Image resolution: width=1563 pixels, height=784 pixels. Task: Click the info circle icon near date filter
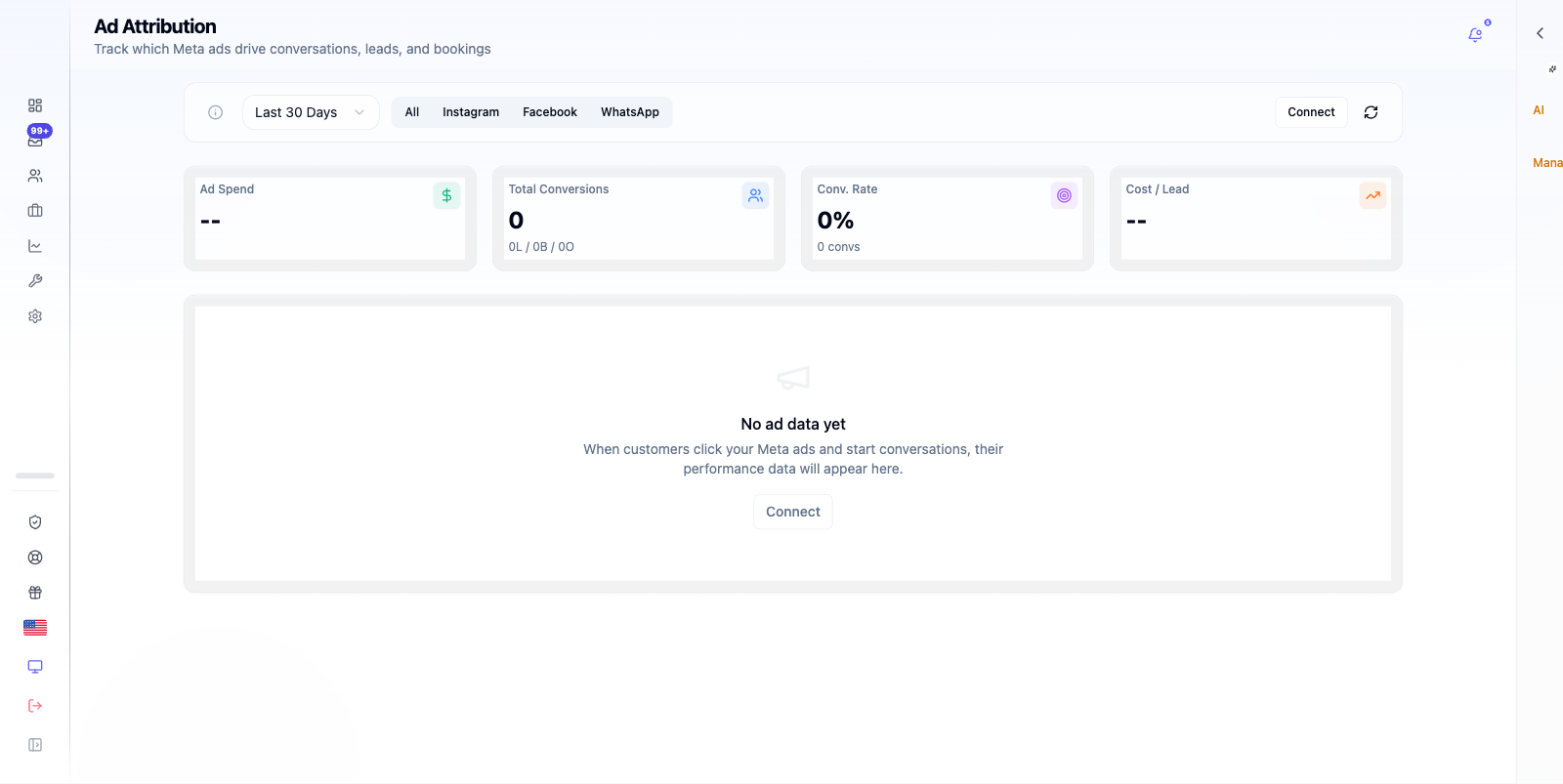click(x=216, y=112)
